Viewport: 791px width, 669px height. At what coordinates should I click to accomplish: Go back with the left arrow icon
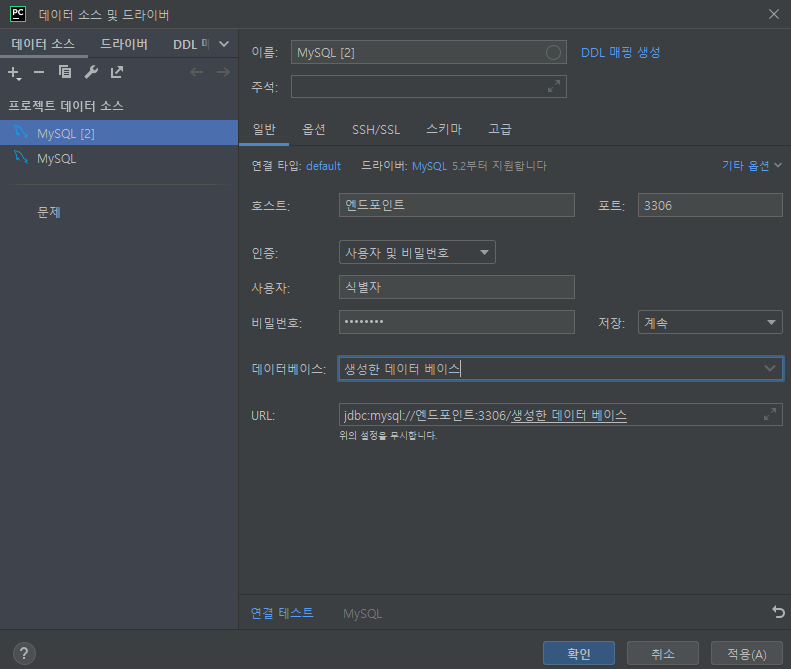pyautogui.click(x=196, y=73)
